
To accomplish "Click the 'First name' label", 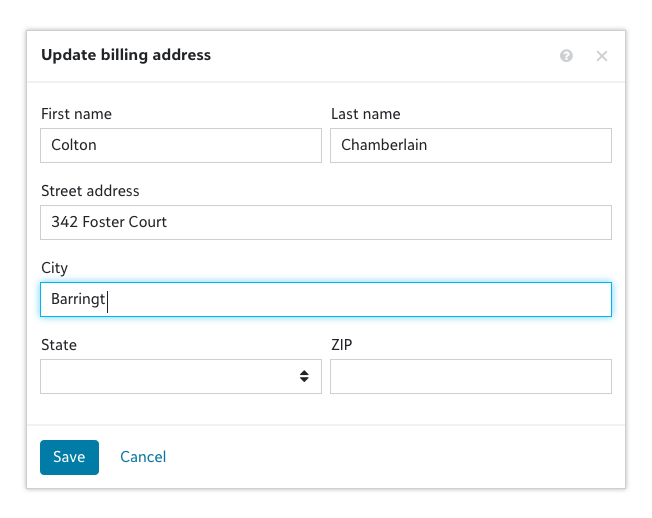I will 76,114.
